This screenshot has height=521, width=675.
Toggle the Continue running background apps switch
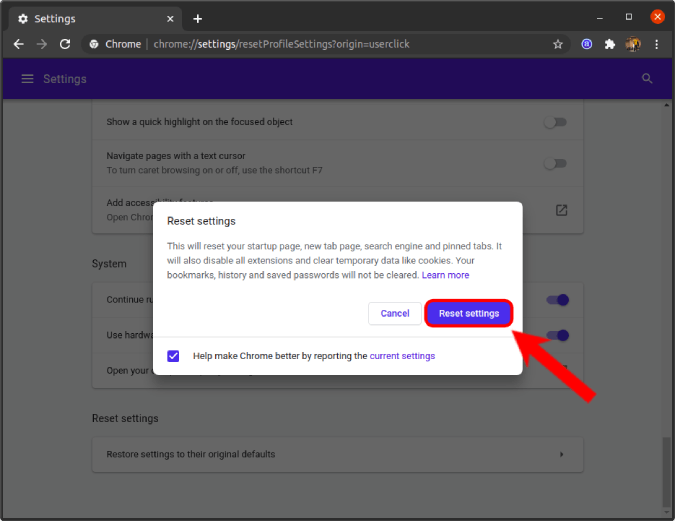(558, 300)
